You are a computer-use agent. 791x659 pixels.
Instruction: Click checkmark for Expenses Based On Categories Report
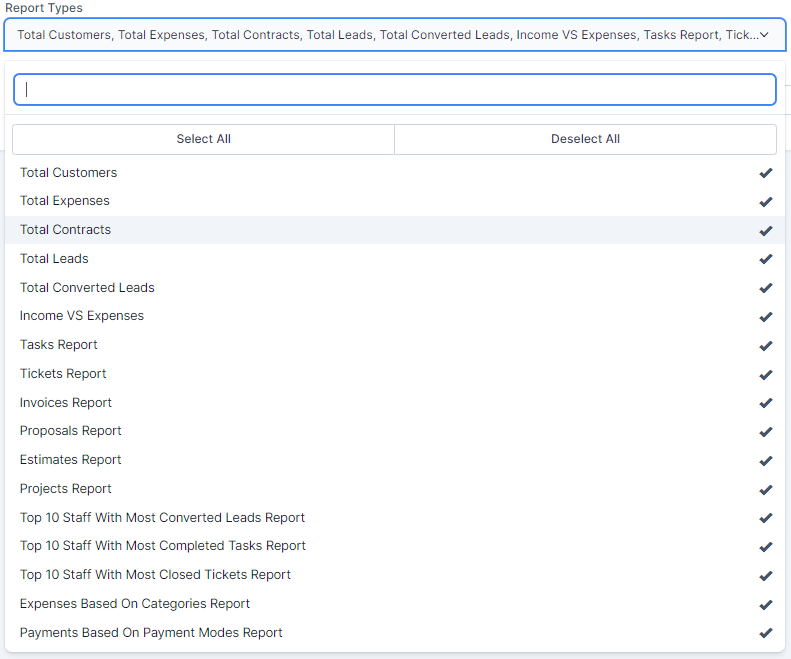(765, 604)
